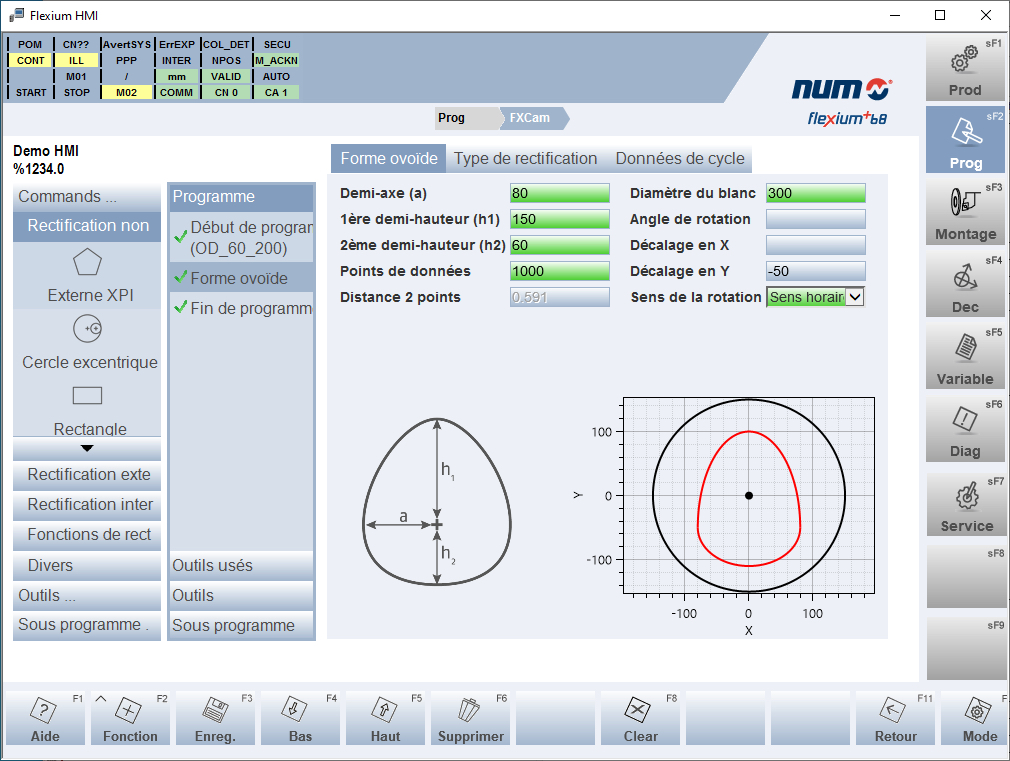Click the Aide help icon button
The height and width of the screenshot is (761, 1010).
(x=45, y=719)
